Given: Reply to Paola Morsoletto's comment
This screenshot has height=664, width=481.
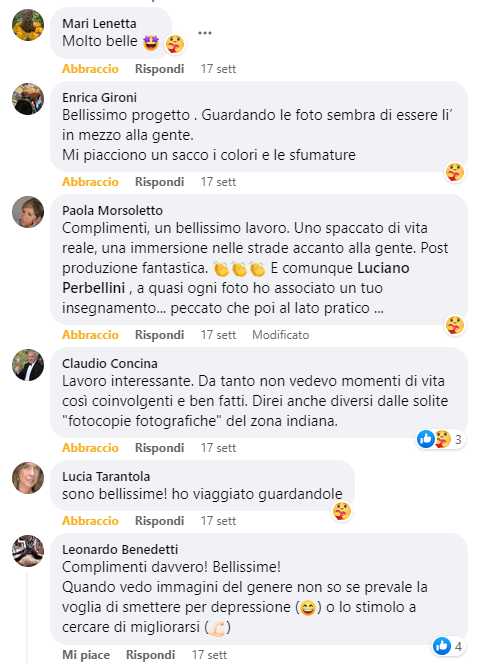Looking at the screenshot, I should pos(159,335).
